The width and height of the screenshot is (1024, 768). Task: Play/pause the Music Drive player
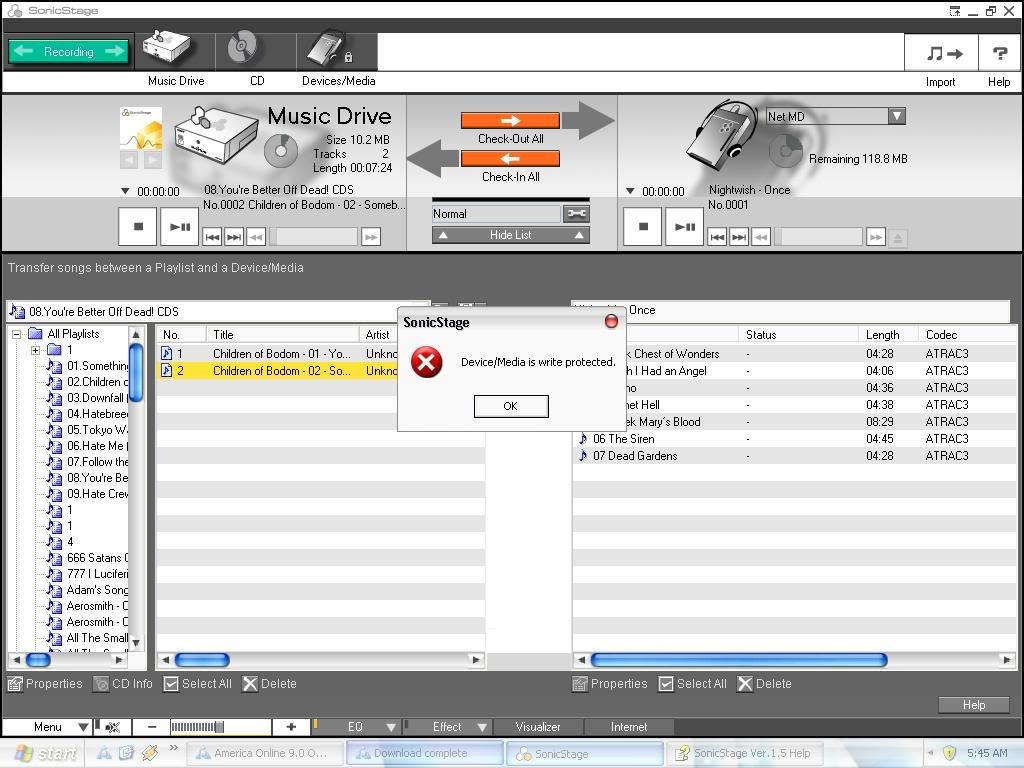click(180, 227)
